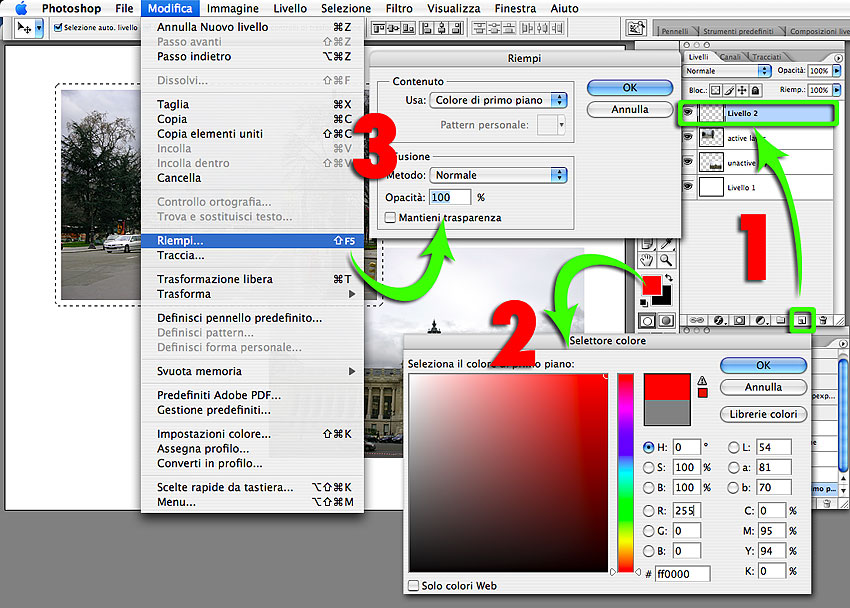Select the H hue radio button
This screenshot has height=608, width=850.
648,447
